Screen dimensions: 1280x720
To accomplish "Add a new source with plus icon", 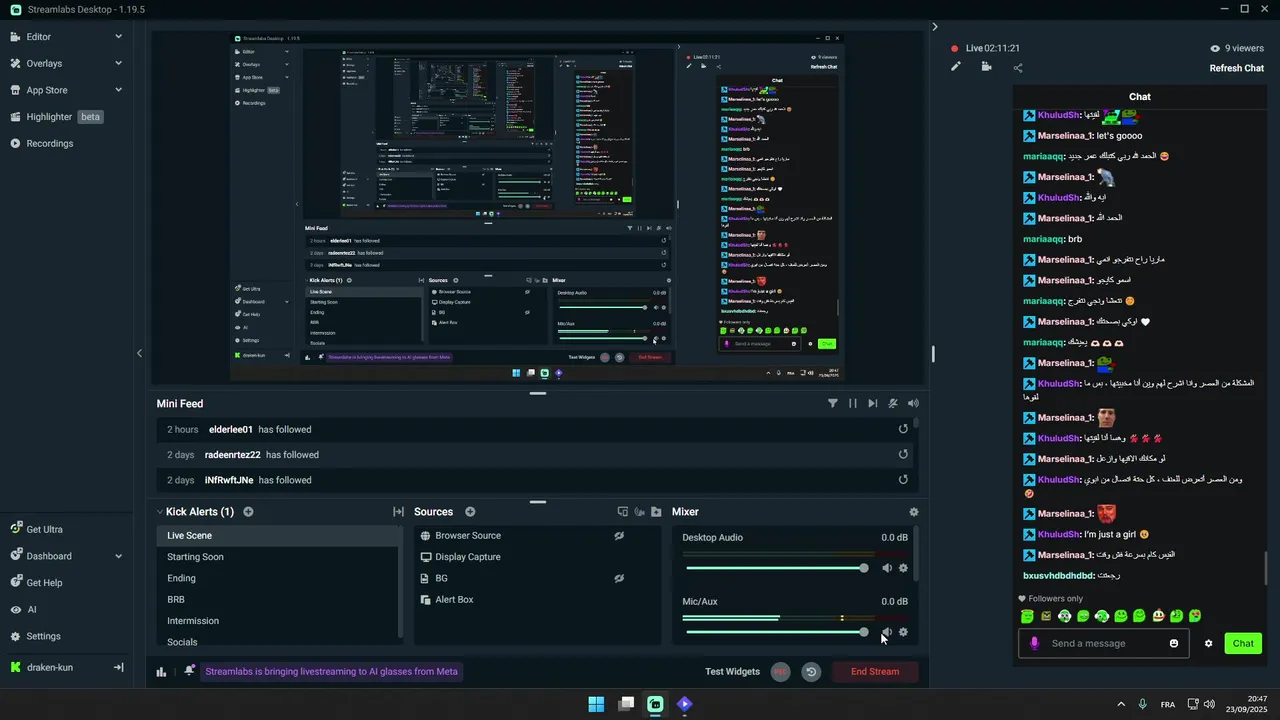I will pyautogui.click(x=470, y=512).
